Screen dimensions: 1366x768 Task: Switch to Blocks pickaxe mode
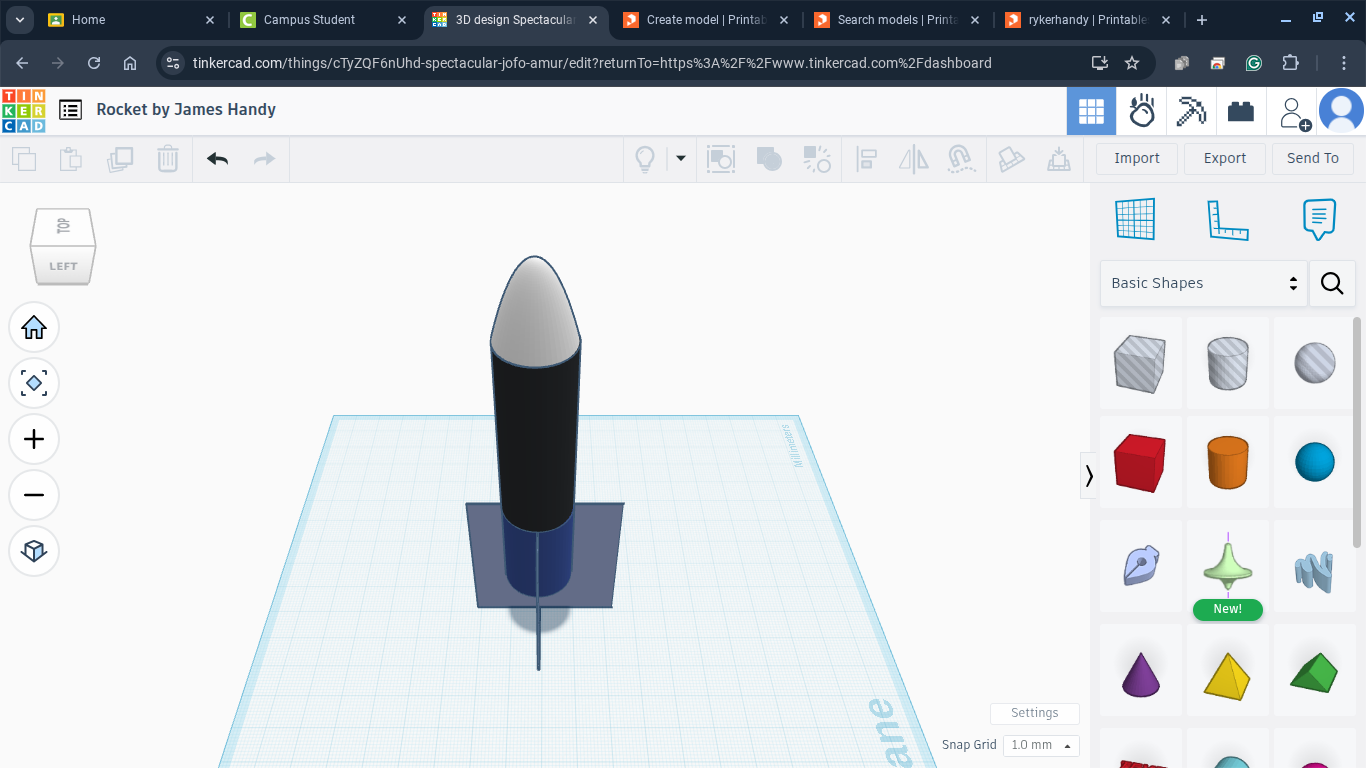tap(1191, 110)
